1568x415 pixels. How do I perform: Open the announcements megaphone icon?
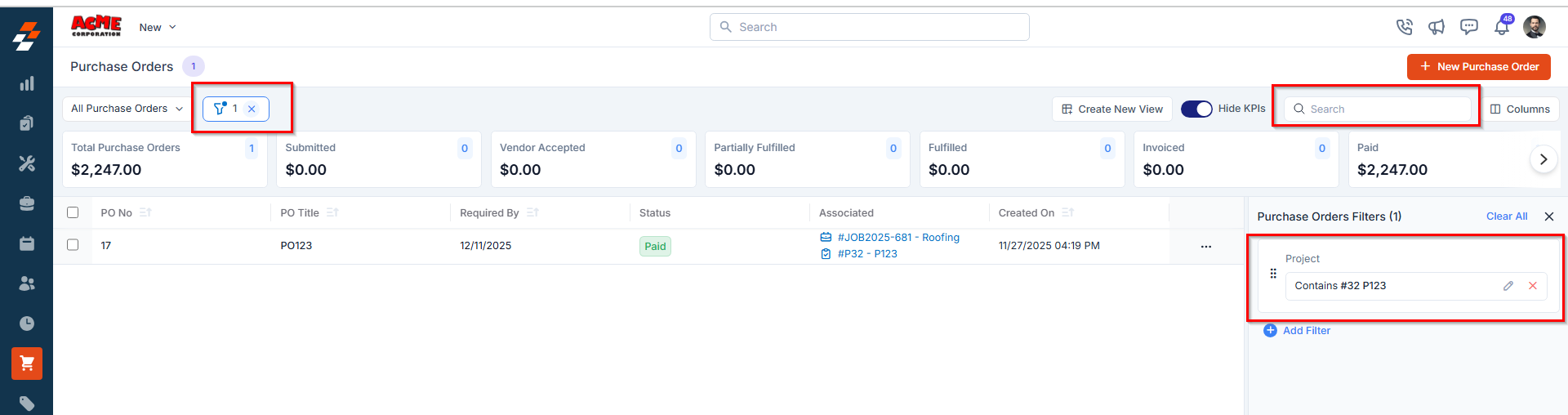point(1437,27)
